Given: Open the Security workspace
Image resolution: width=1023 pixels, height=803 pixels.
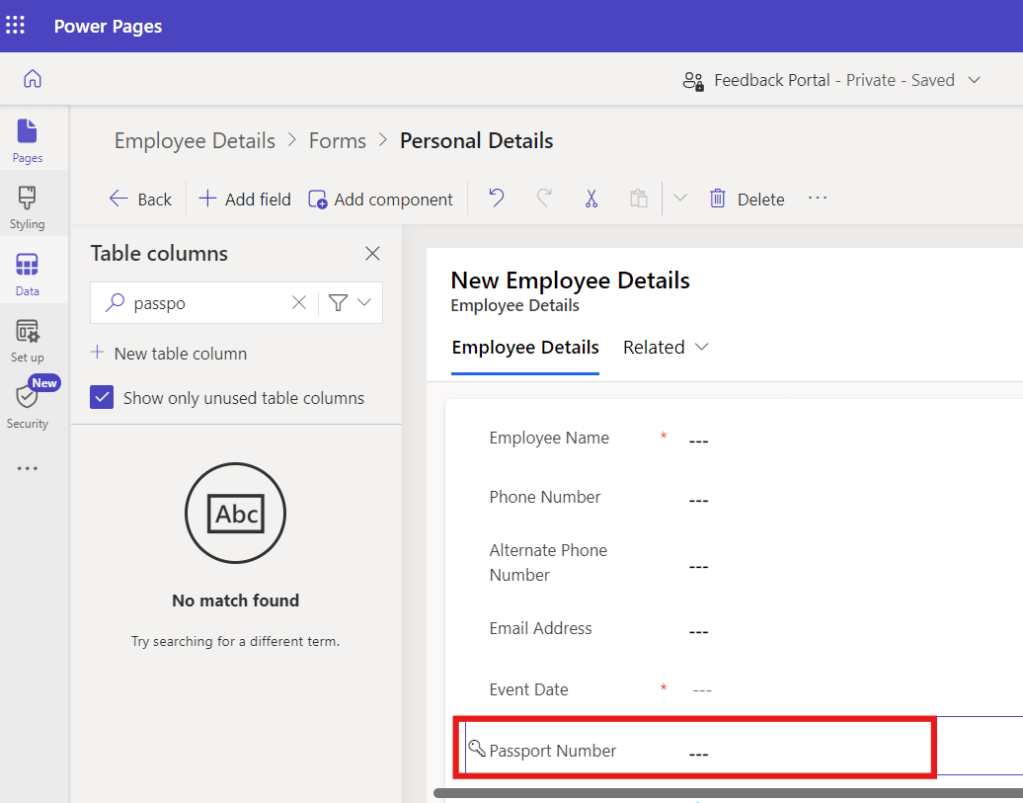Looking at the screenshot, I should [27, 406].
